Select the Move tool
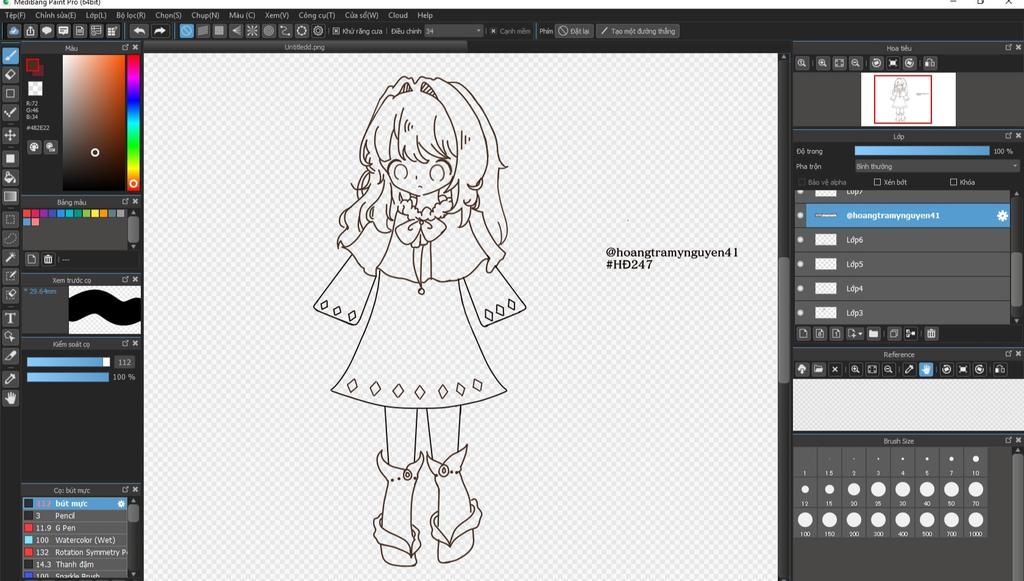This screenshot has width=1024, height=581. pyautogui.click(x=10, y=135)
